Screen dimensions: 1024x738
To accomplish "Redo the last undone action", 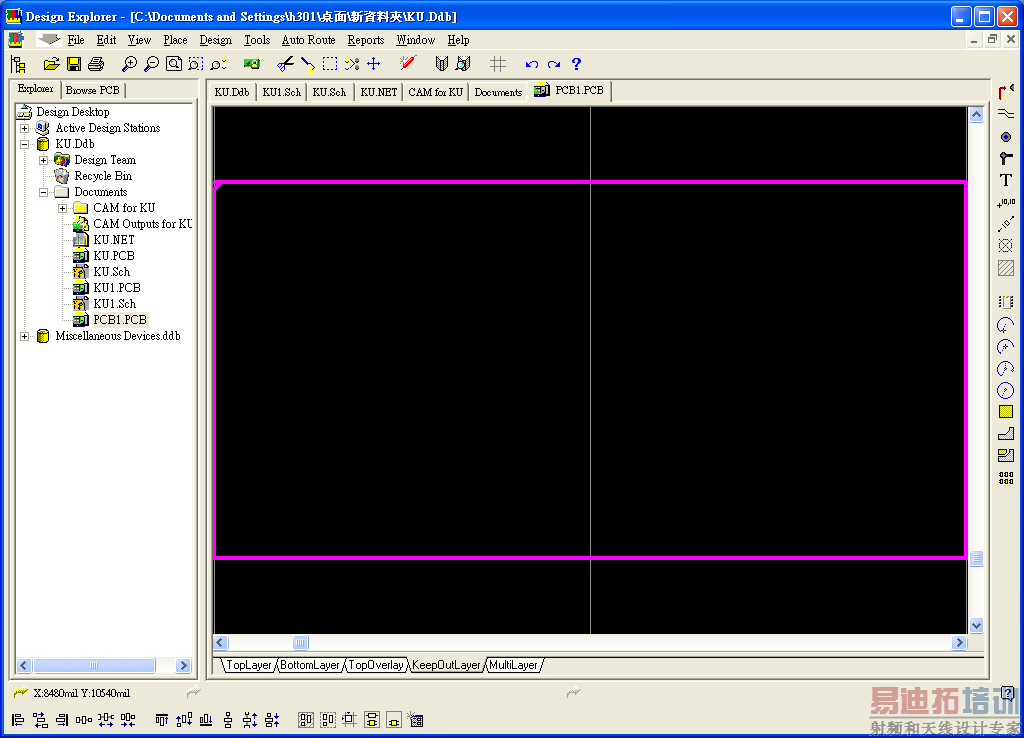I will (554, 64).
